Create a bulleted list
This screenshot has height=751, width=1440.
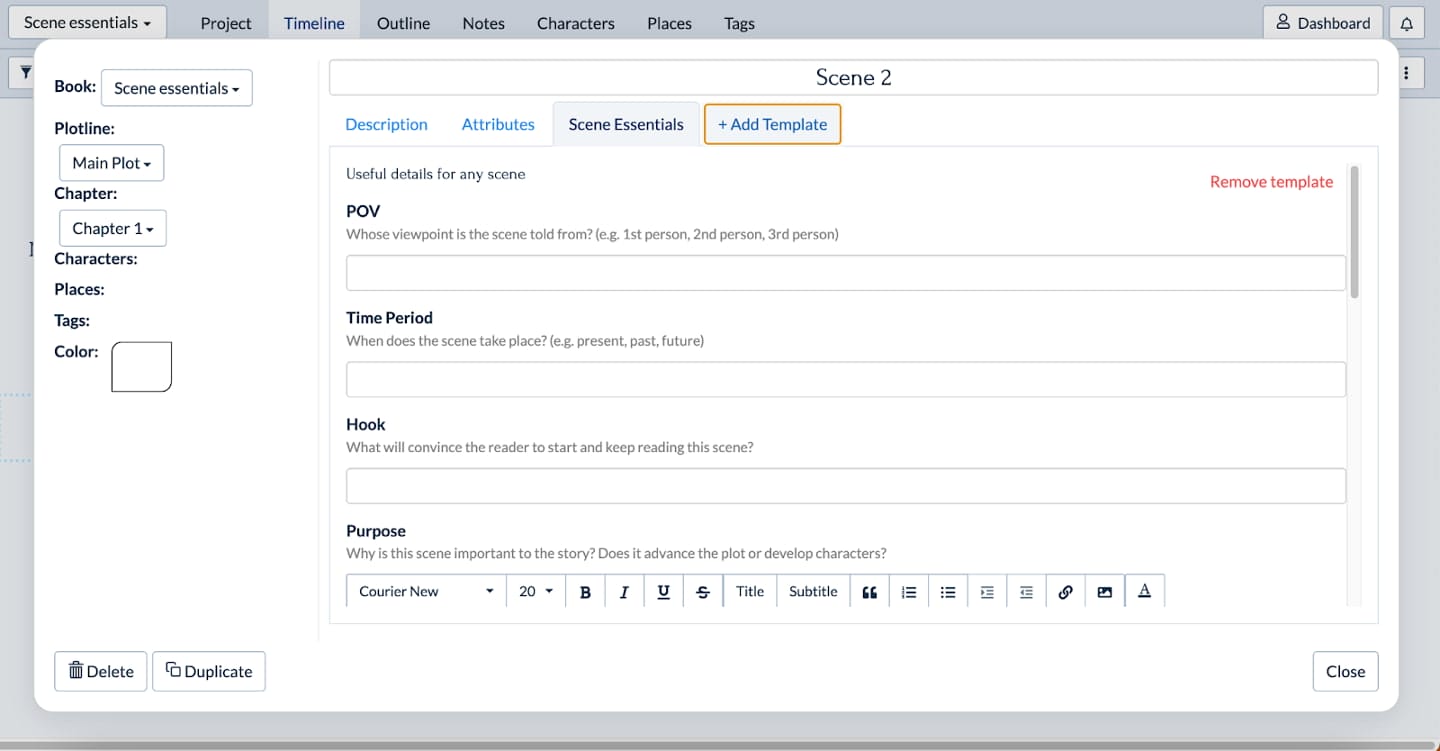click(x=947, y=591)
